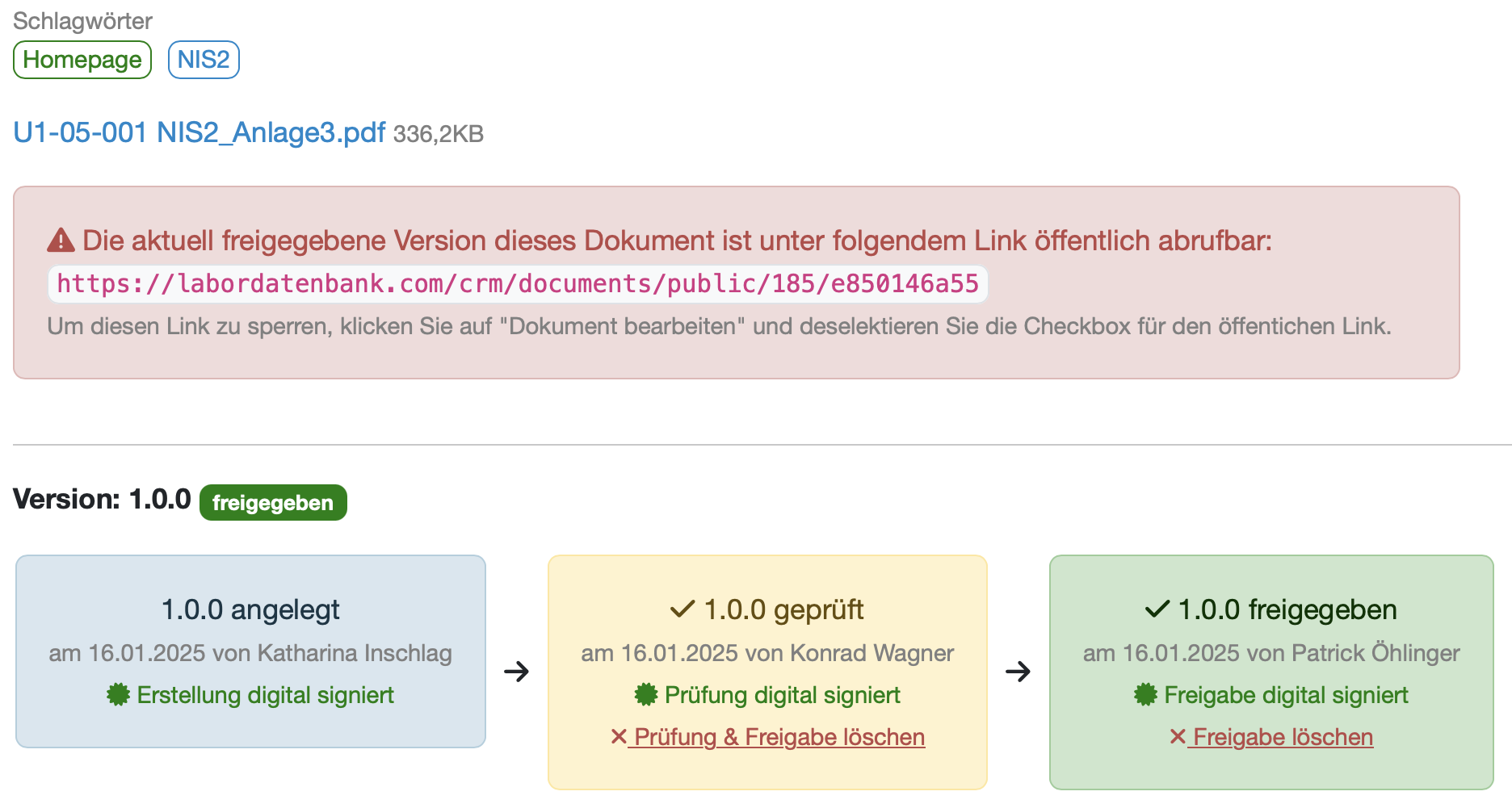Image resolution: width=1512 pixels, height=804 pixels.
Task: Click the arrow between angelegt and geprüft
Action: 517,672
